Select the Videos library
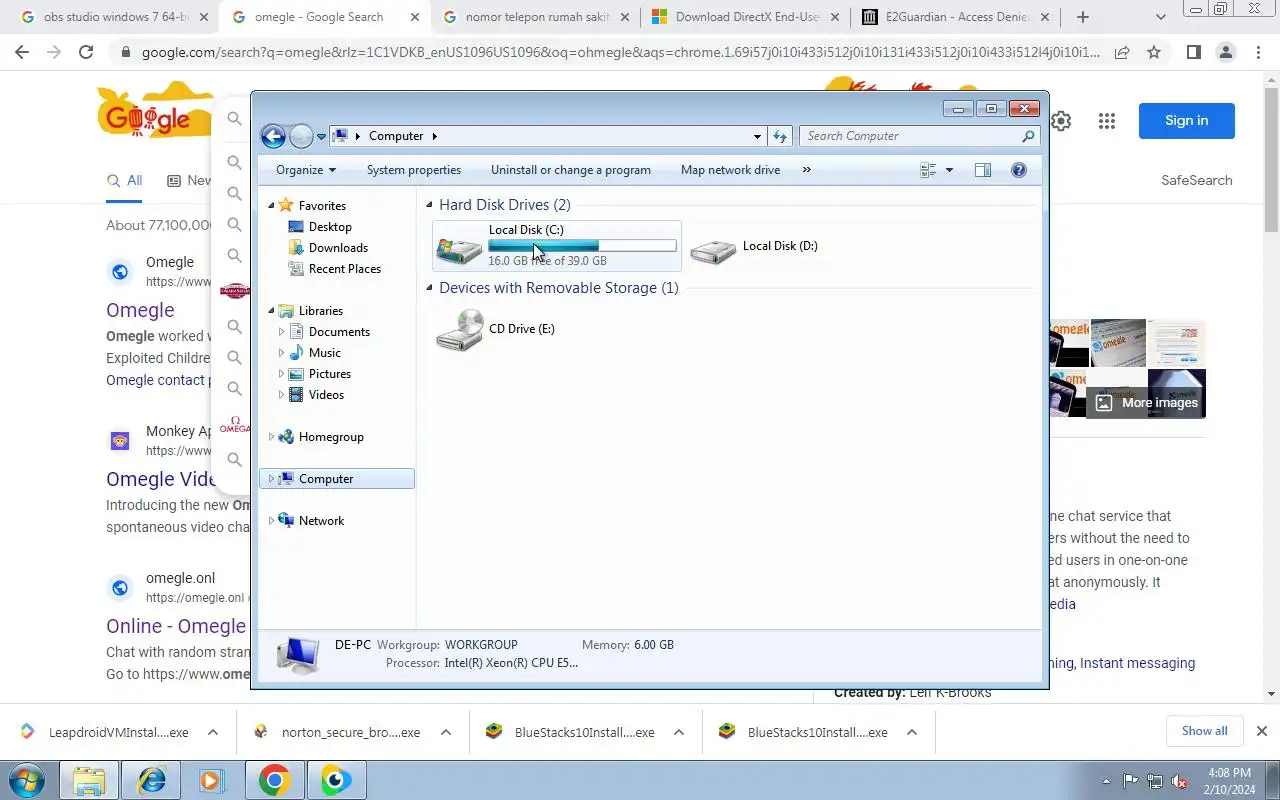The height and width of the screenshot is (800, 1280). coord(326,395)
